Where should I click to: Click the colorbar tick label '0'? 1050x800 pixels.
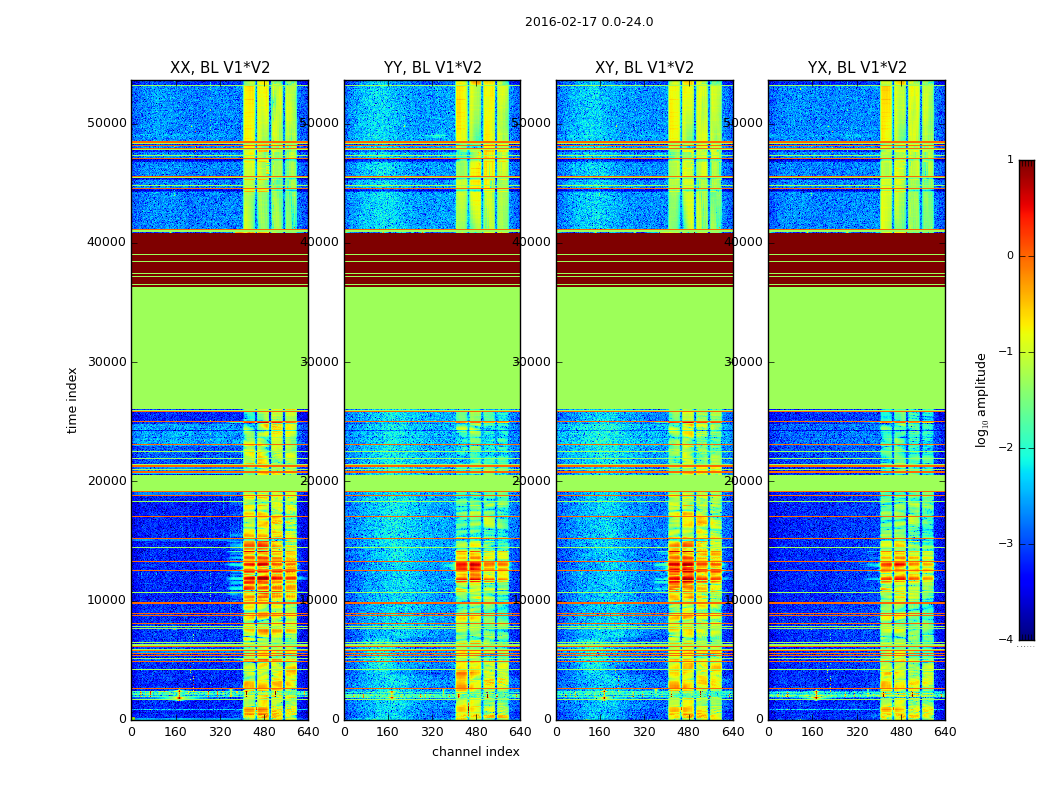1009,256
